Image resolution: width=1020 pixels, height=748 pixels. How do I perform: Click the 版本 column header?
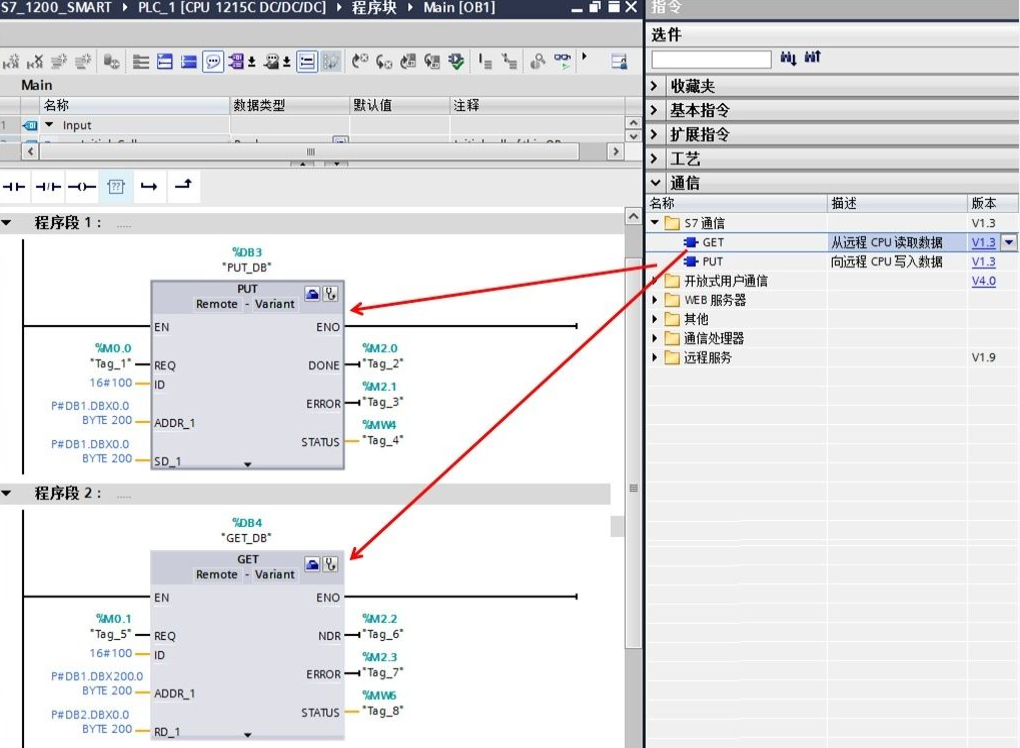[x=993, y=203]
